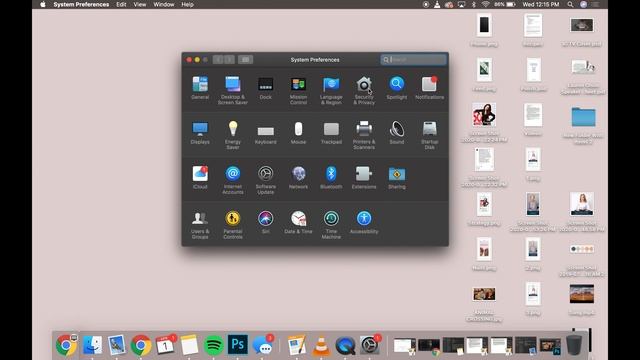Click the Search field in System Preferences
The width and height of the screenshot is (640, 360).
[x=413, y=60]
